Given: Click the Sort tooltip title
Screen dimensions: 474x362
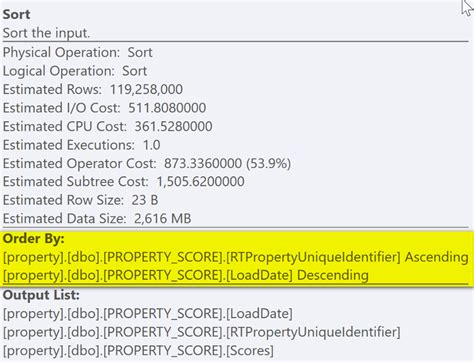Looking at the screenshot, I should click(x=16, y=14).
